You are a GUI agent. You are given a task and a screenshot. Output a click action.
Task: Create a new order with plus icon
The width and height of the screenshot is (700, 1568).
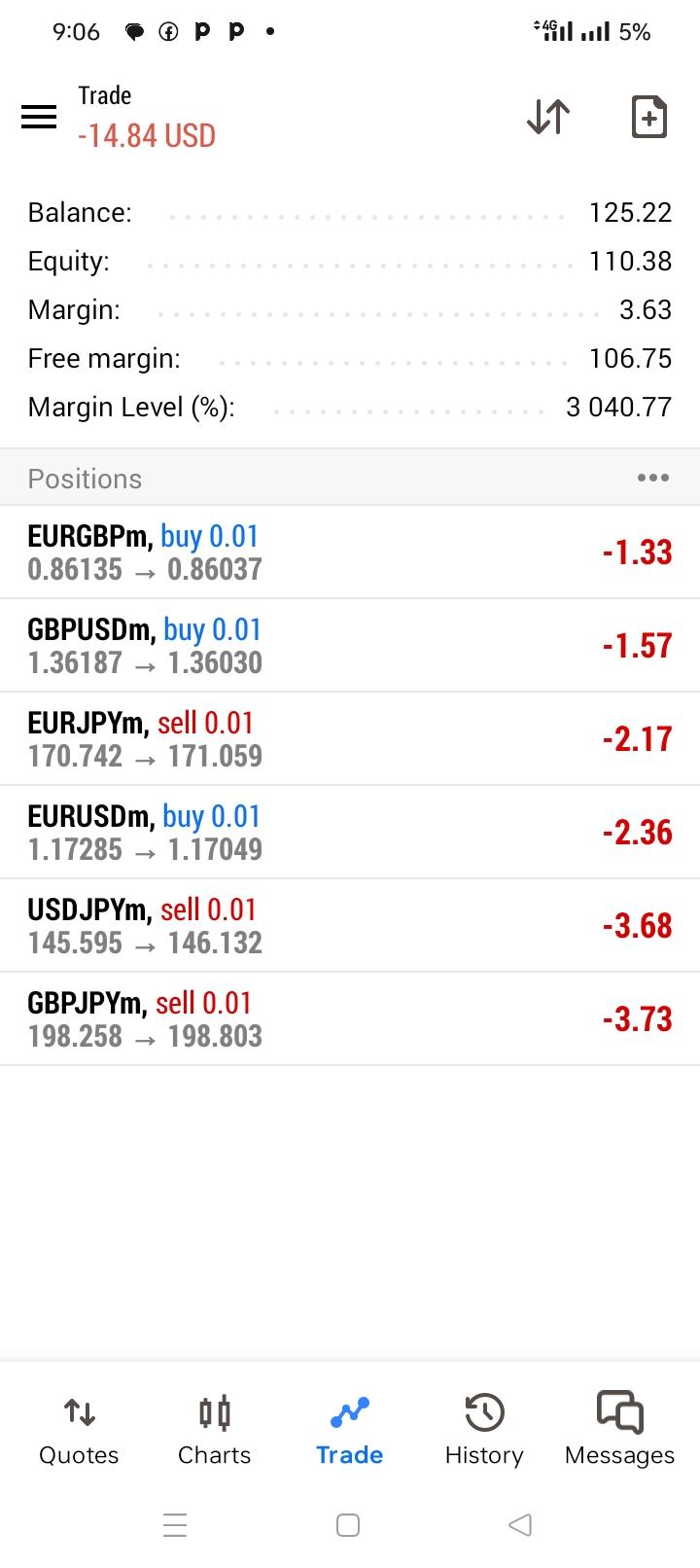point(648,117)
